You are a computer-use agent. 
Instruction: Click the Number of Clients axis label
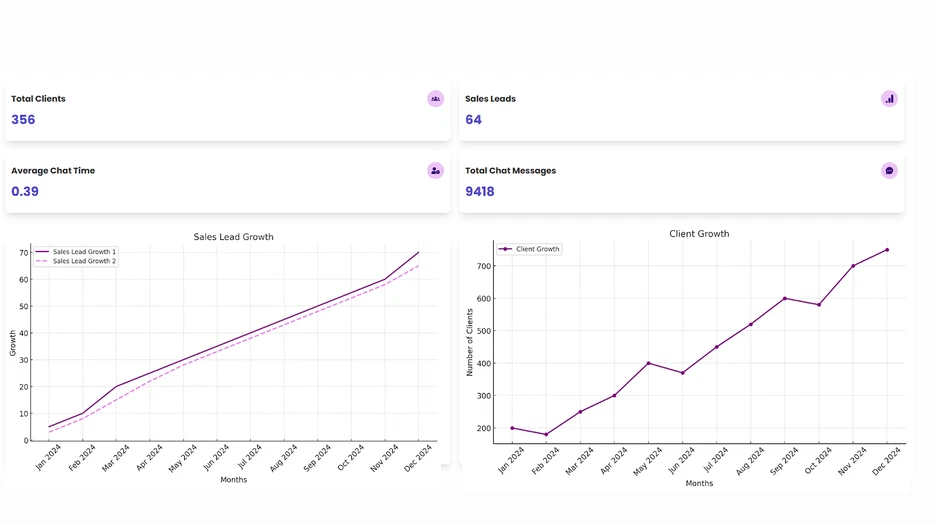(470, 342)
